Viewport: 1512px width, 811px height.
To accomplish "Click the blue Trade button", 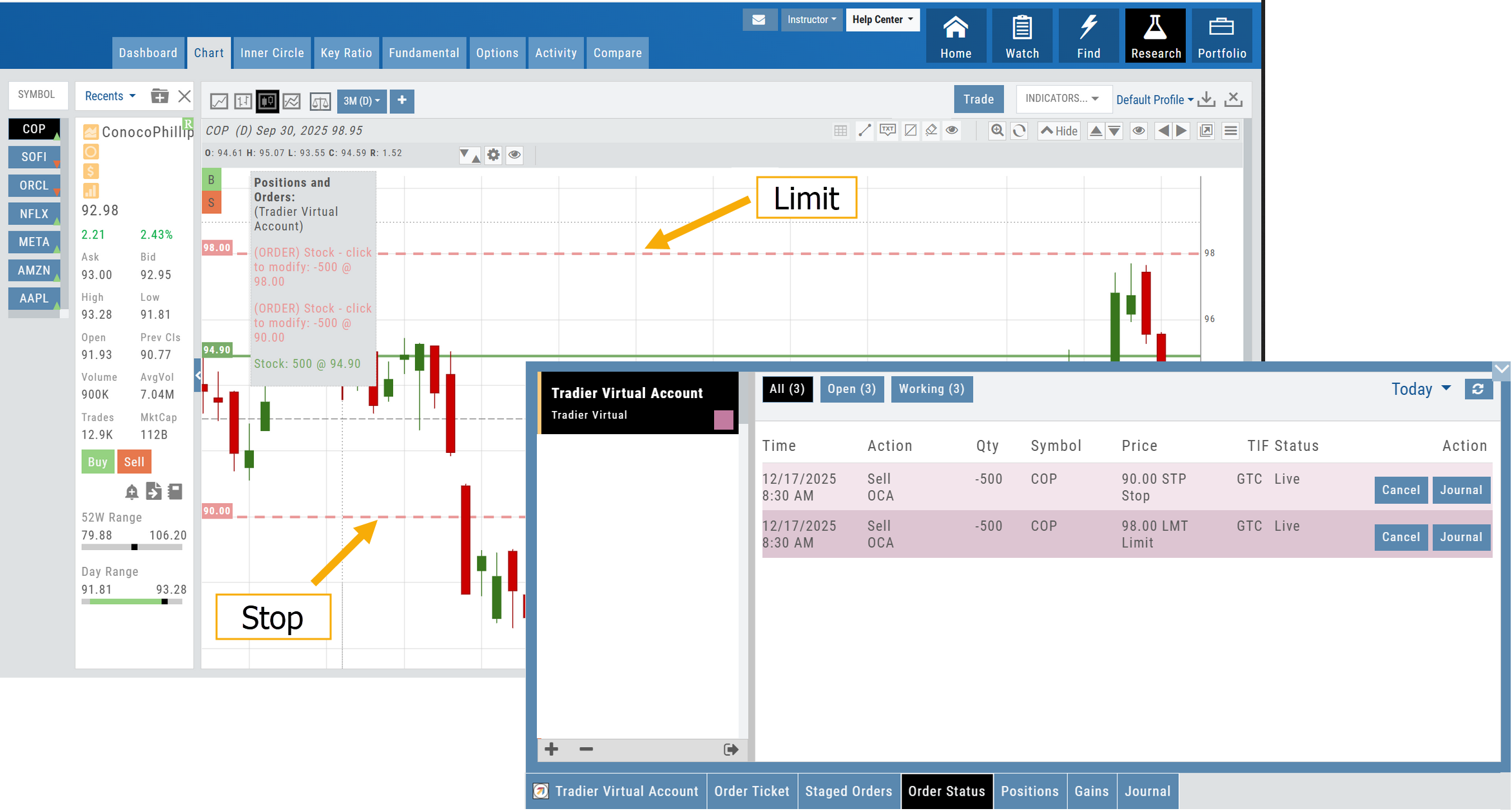I will 978,99.
